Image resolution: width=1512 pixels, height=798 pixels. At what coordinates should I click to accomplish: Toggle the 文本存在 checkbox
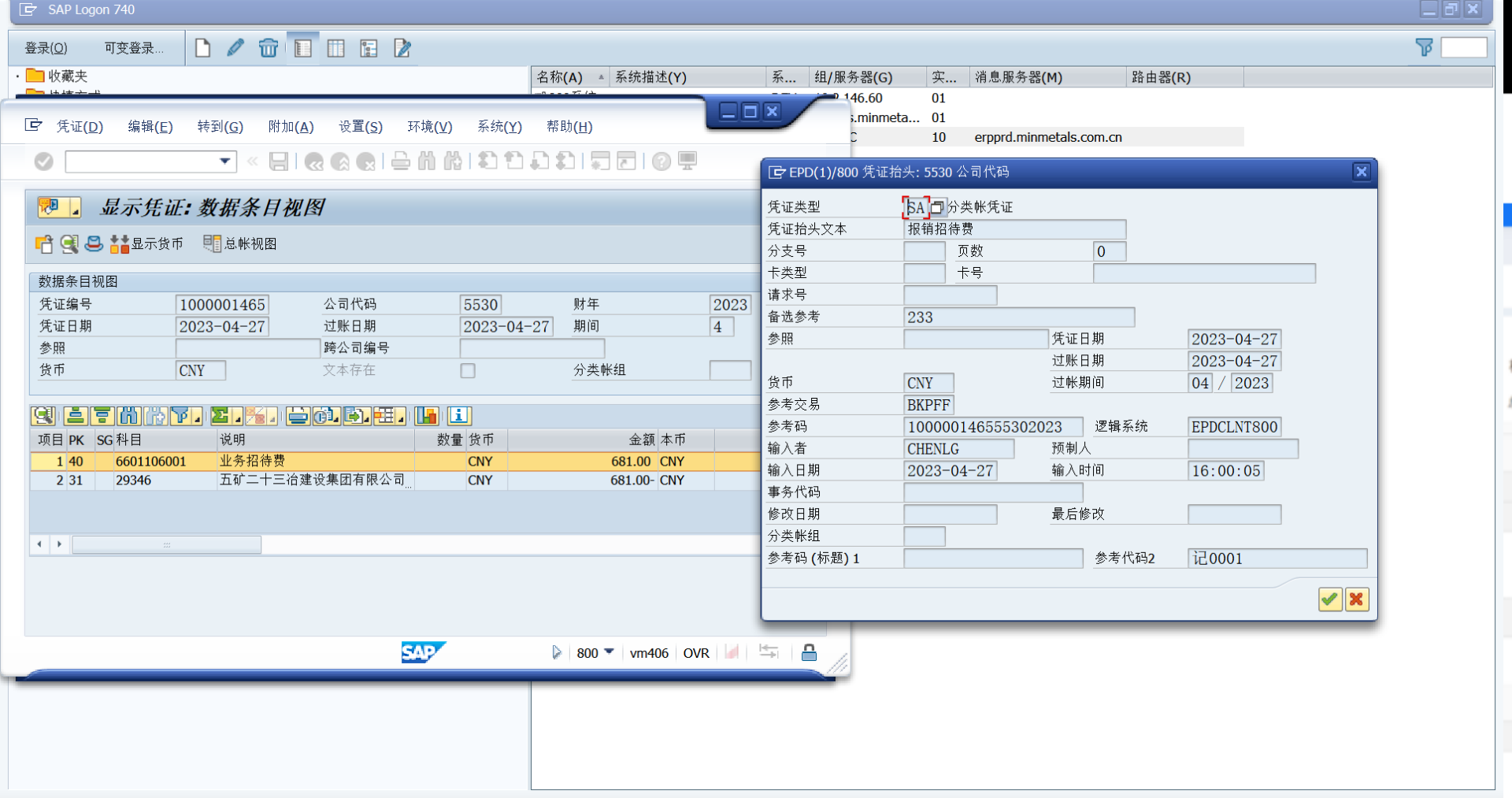(x=468, y=370)
